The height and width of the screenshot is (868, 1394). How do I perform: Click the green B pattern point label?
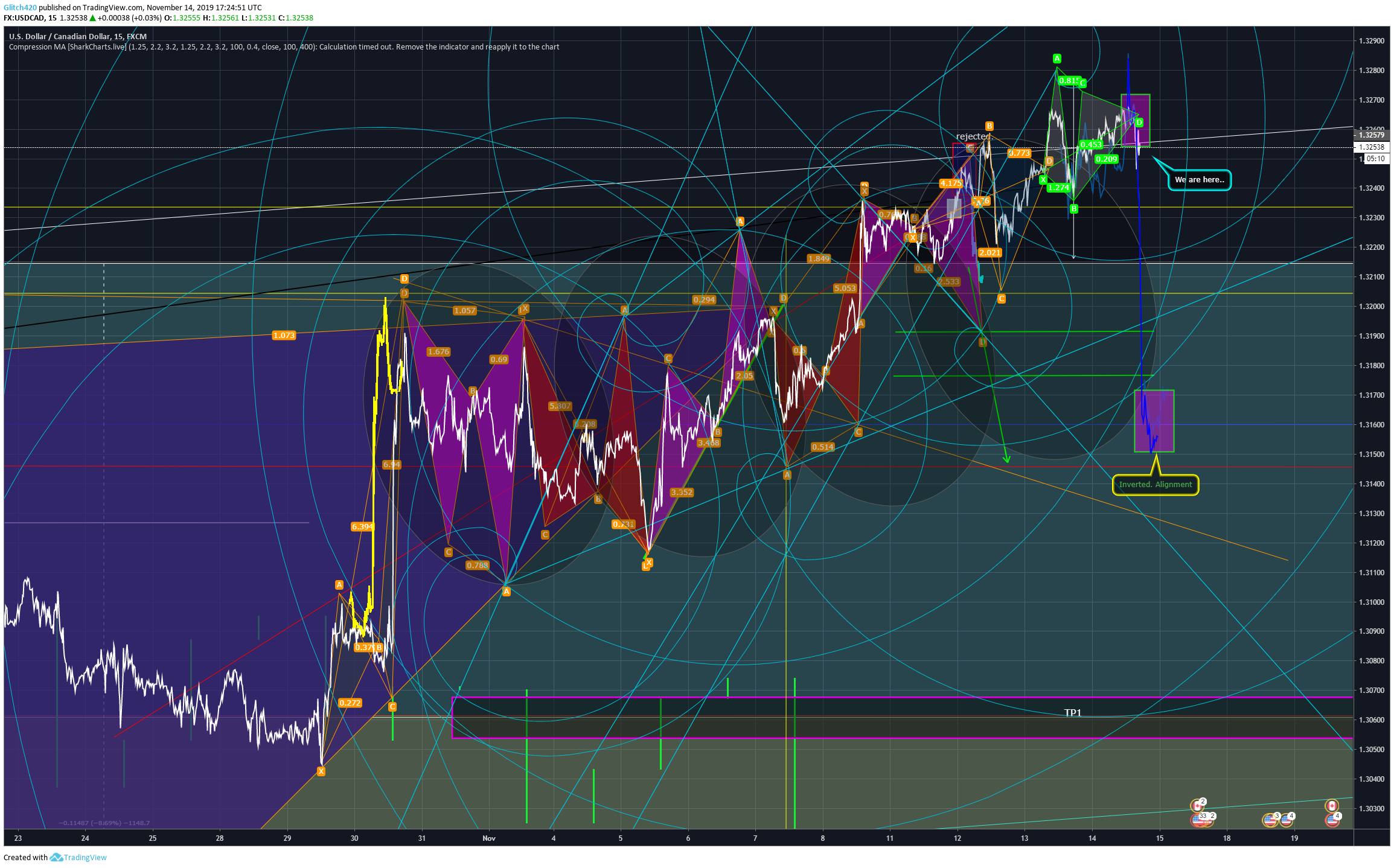pyautogui.click(x=1073, y=209)
